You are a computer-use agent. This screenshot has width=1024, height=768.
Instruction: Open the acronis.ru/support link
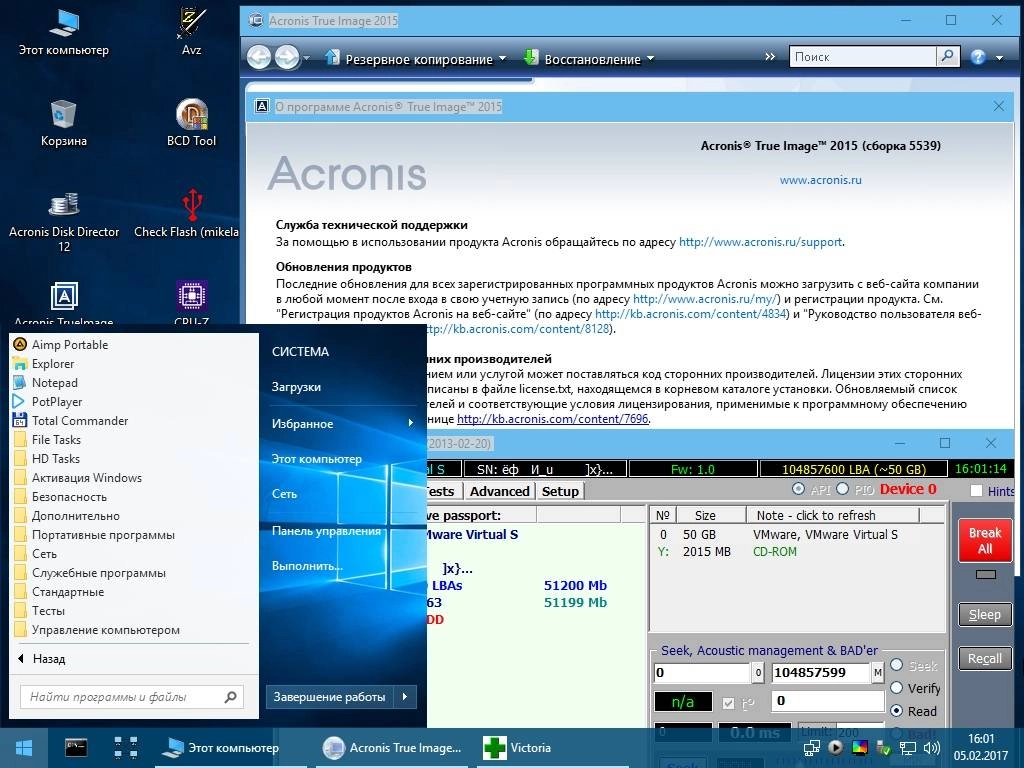760,242
